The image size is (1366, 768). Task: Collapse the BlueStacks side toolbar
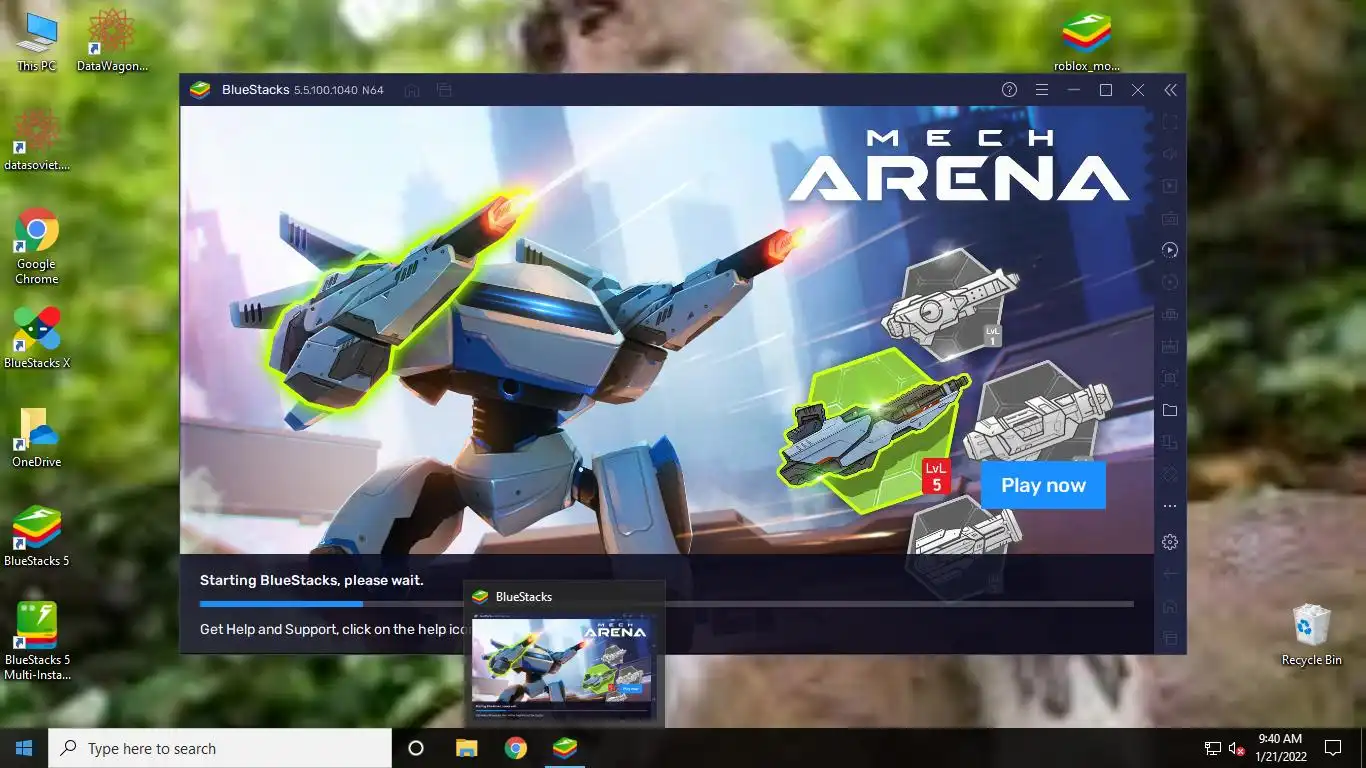pos(1170,90)
